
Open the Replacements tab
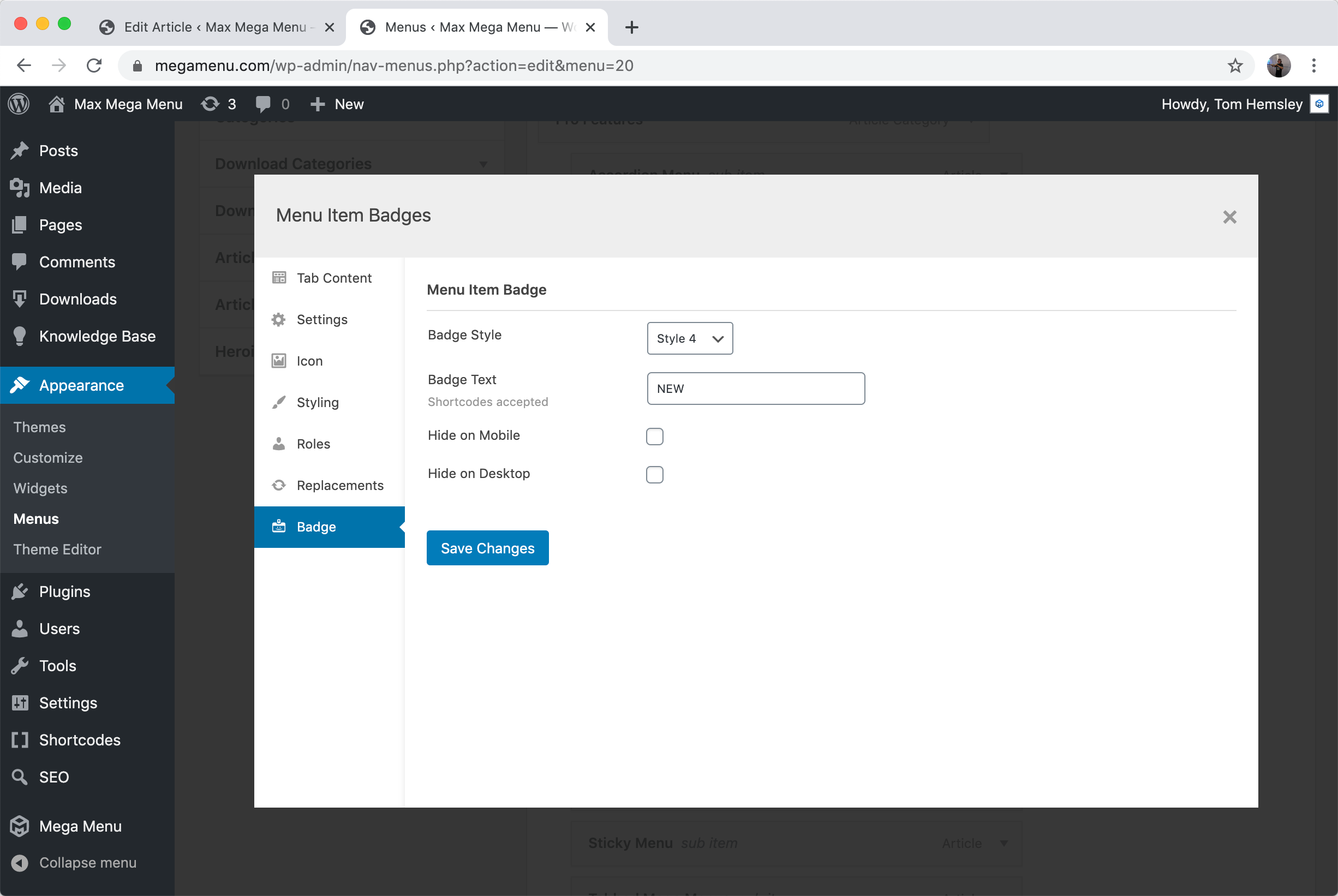coord(339,485)
